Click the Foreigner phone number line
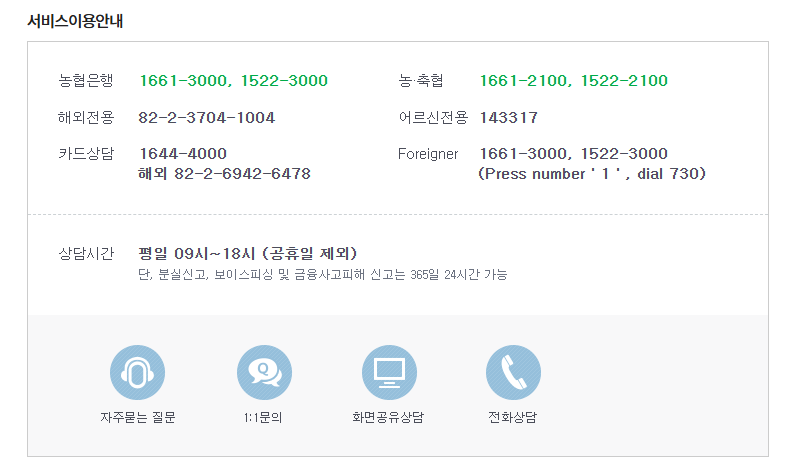Screen dimensions: 797x469 tap(573, 154)
